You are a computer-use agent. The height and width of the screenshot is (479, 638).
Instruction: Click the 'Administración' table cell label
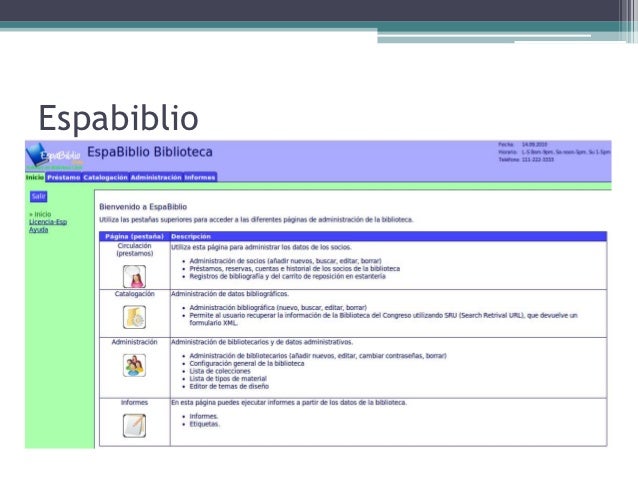pos(135,342)
